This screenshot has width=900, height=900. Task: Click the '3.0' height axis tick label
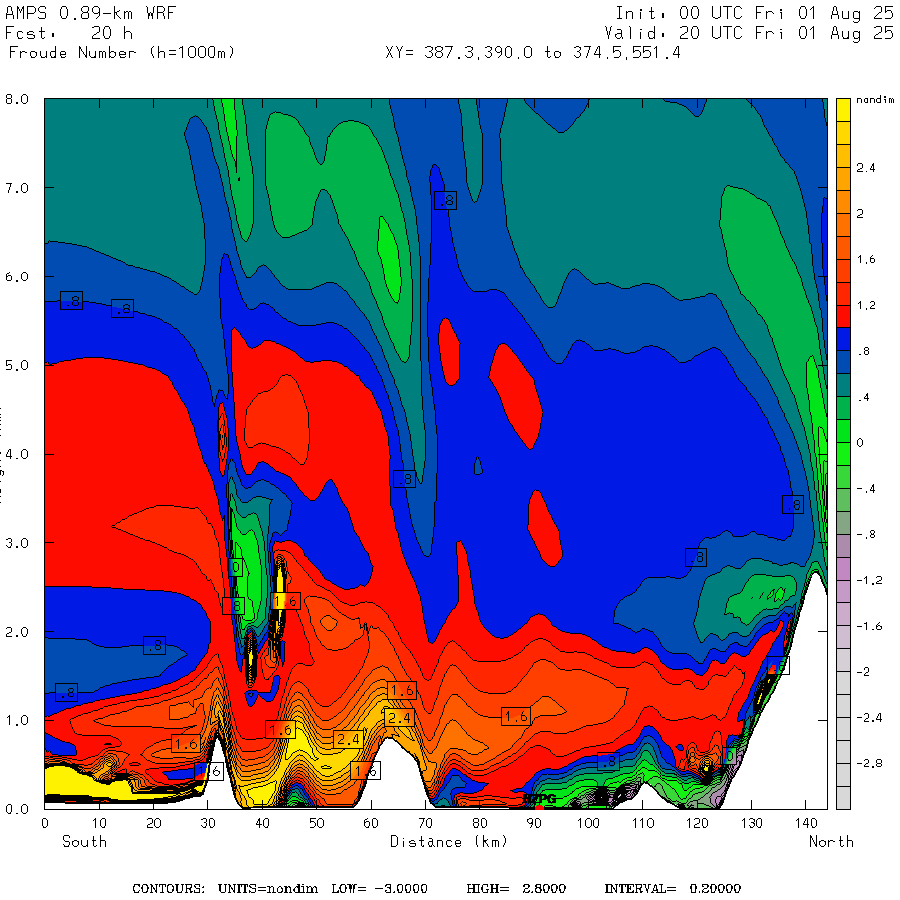(17, 543)
